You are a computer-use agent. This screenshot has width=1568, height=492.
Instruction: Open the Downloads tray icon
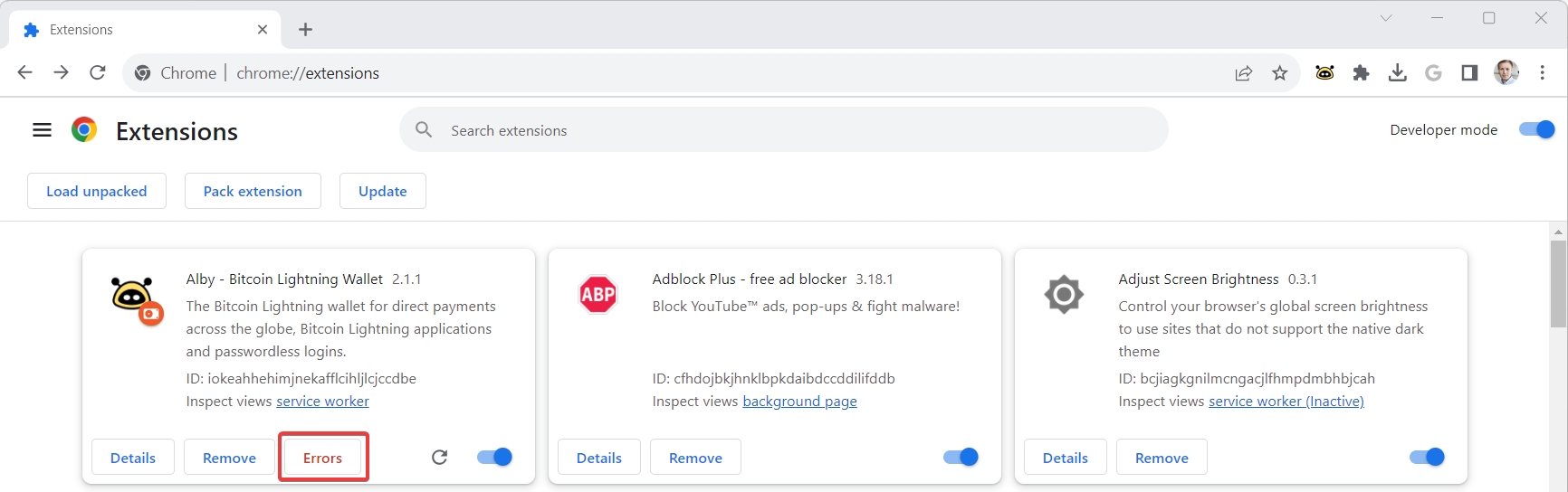tap(1397, 73)
